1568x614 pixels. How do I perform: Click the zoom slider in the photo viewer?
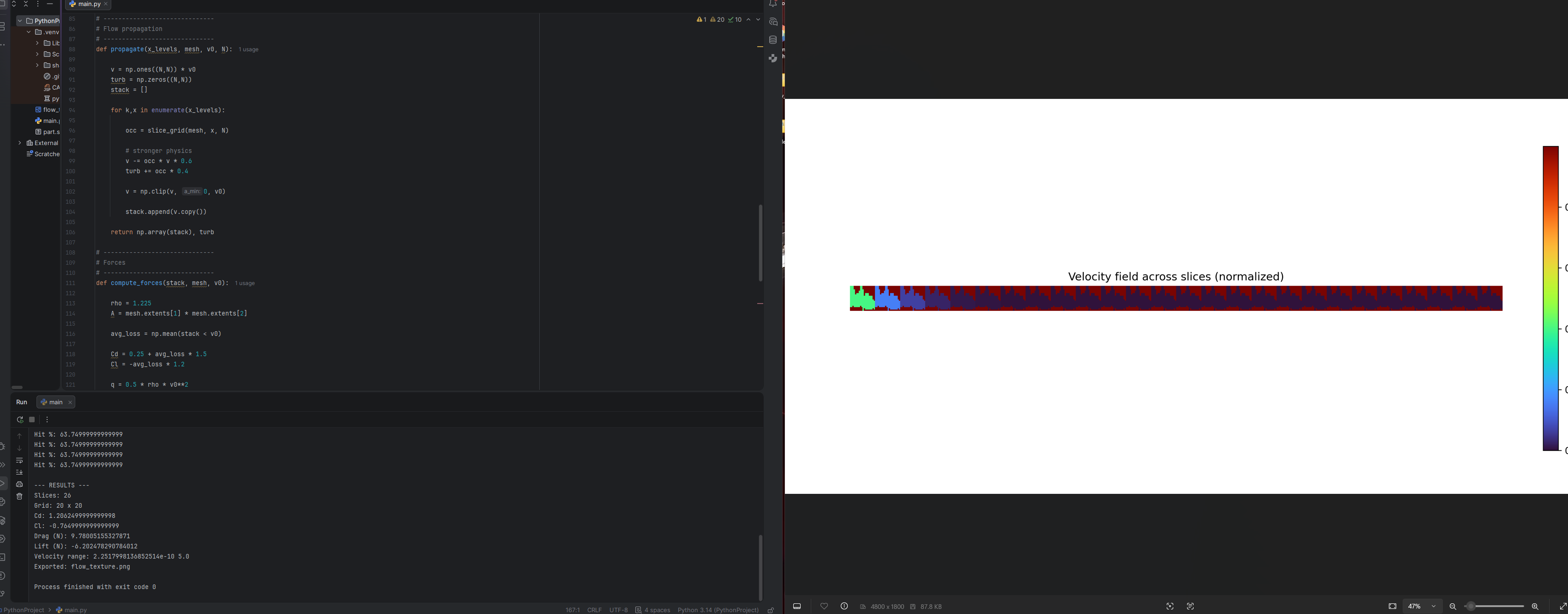(1471, 607)
